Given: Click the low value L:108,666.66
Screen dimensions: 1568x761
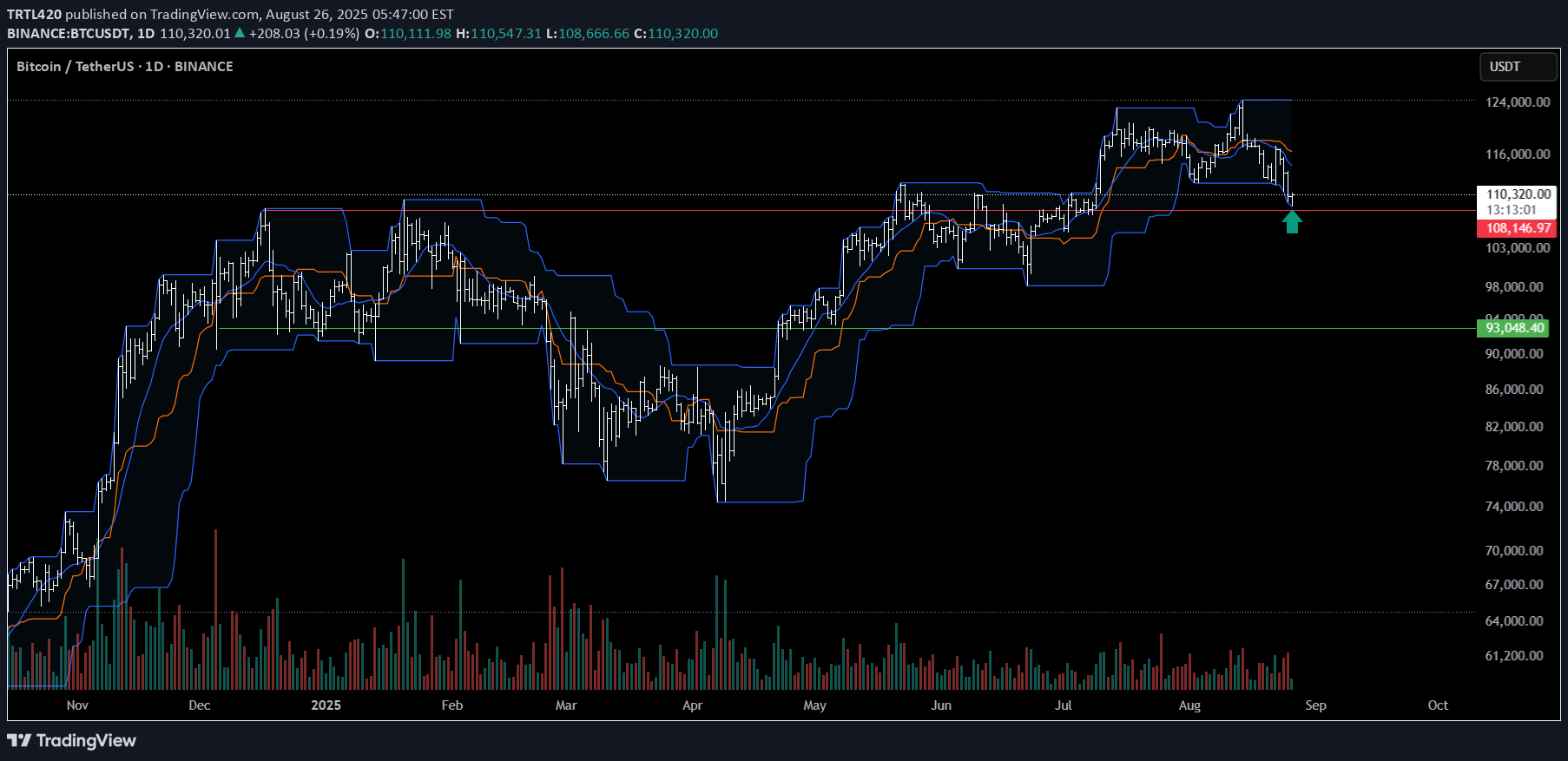Looking at the screenshot, I should pos(588,34).
